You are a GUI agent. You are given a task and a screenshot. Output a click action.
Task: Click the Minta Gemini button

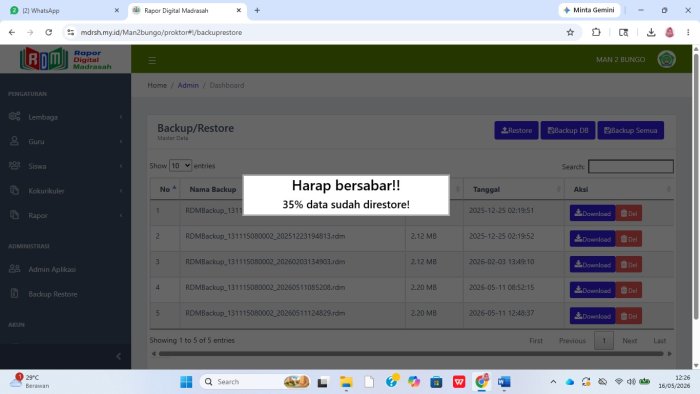[x=589, y=10]
